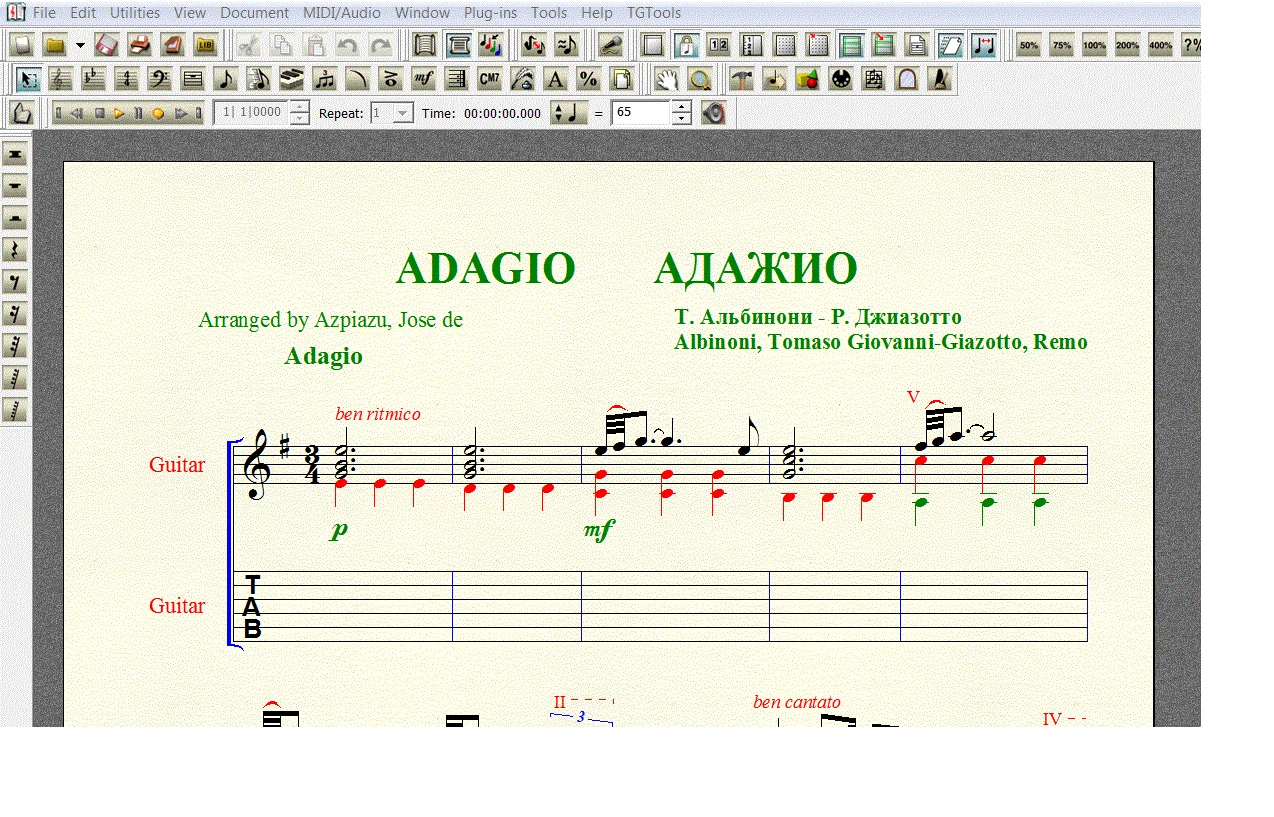Select the Text tool letter A

555,79
